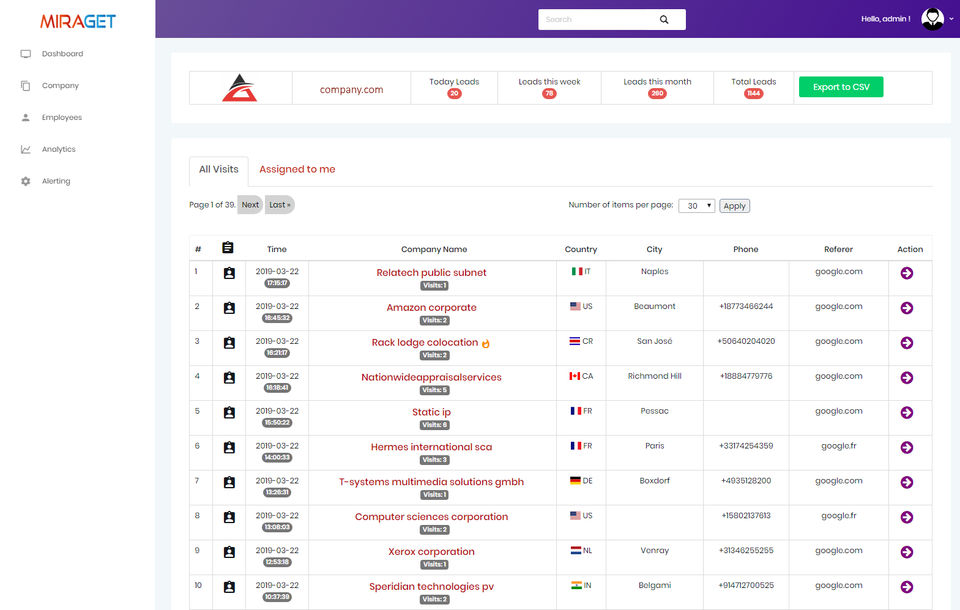Open Employees in the sidebar menu
Viewport: 960px width, 610px height.
(62, 118)
